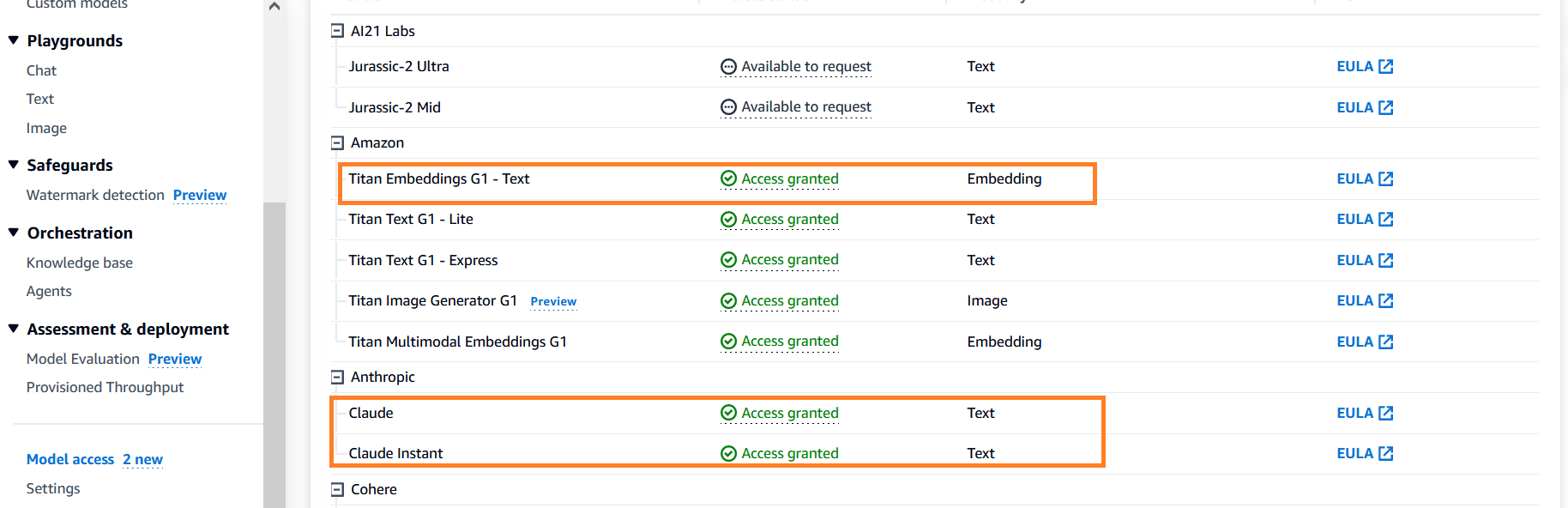Select Titan Text G1 - Express name
Screen dimensions: 1568x508
423,260
